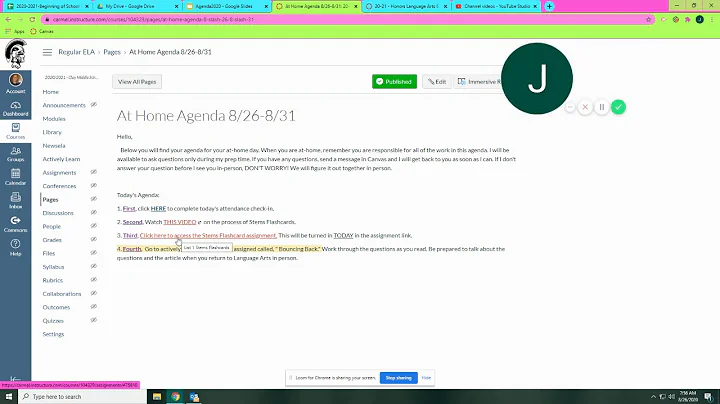720x404 pixels.
Task: Open Loom recording more options dots
Action: pyautogui.click(x=570, y=107)
